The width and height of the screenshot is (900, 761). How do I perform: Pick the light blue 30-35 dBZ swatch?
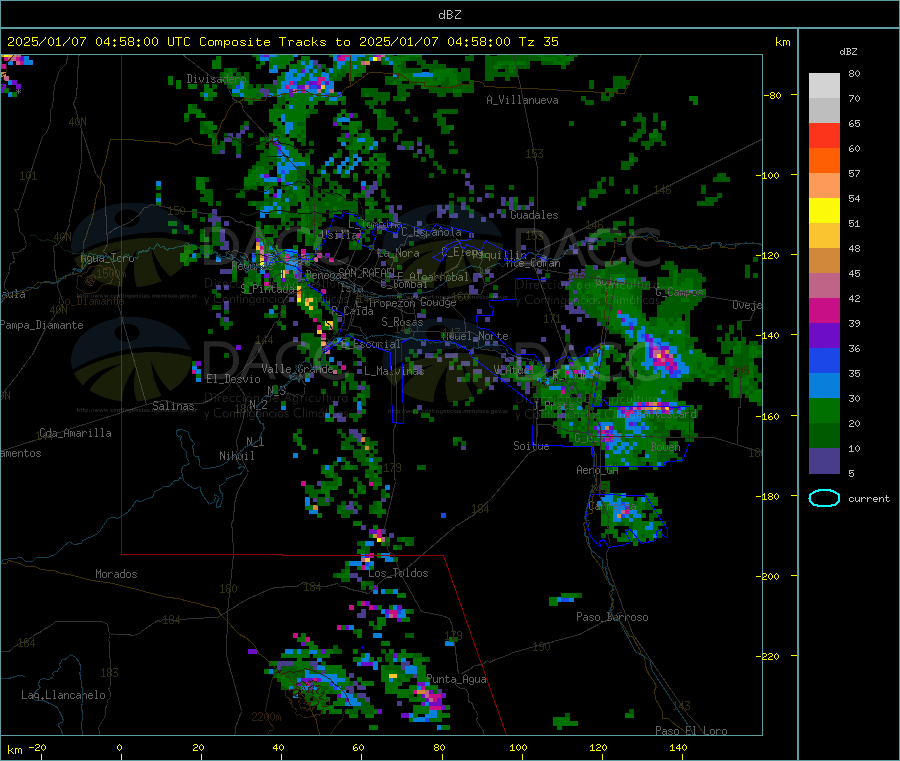(824, 385)
